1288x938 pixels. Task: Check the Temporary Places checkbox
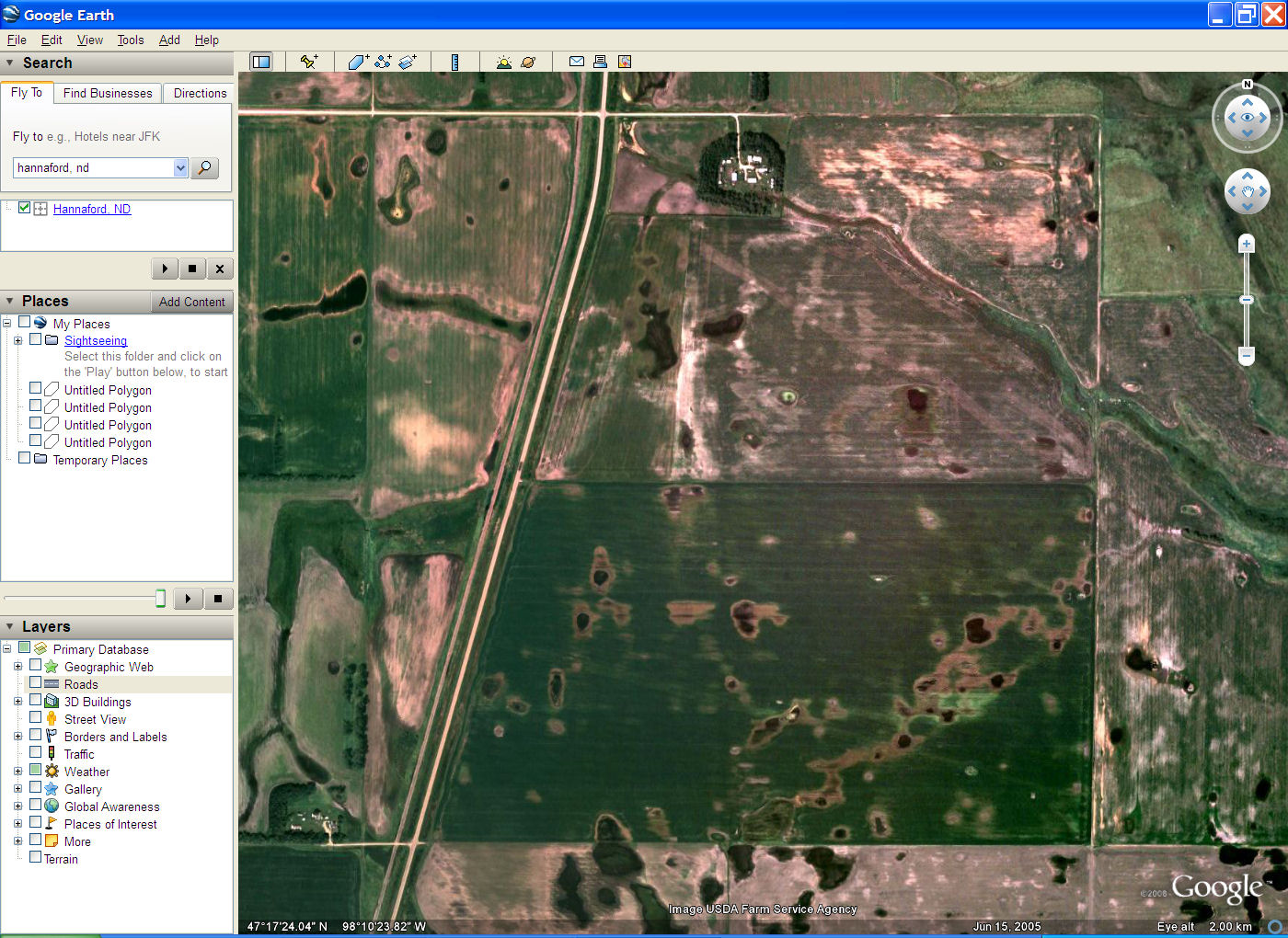point(25,459)
